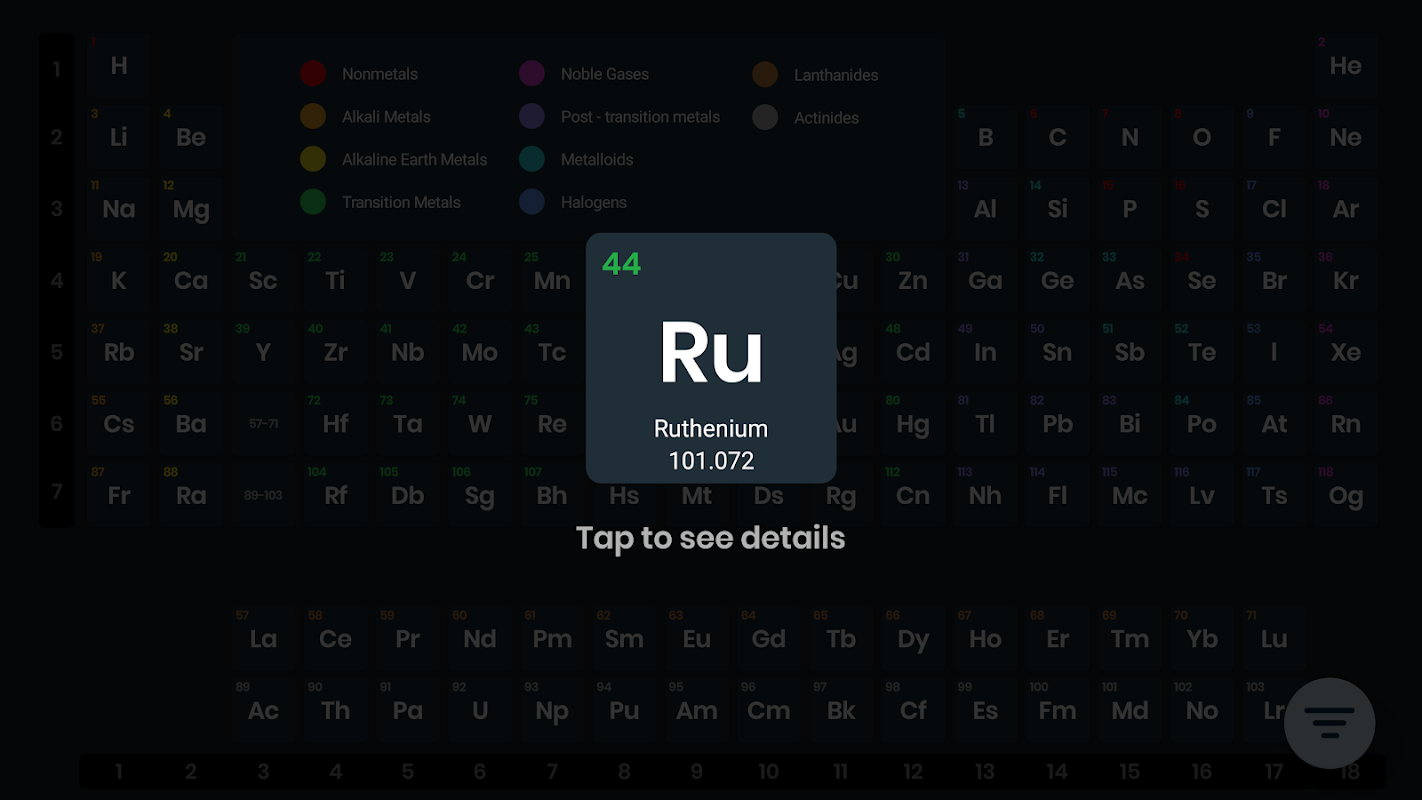Tap the Ruthenium element card
The width and height of the screenshot is (1422, 800).
pos(711,358)
